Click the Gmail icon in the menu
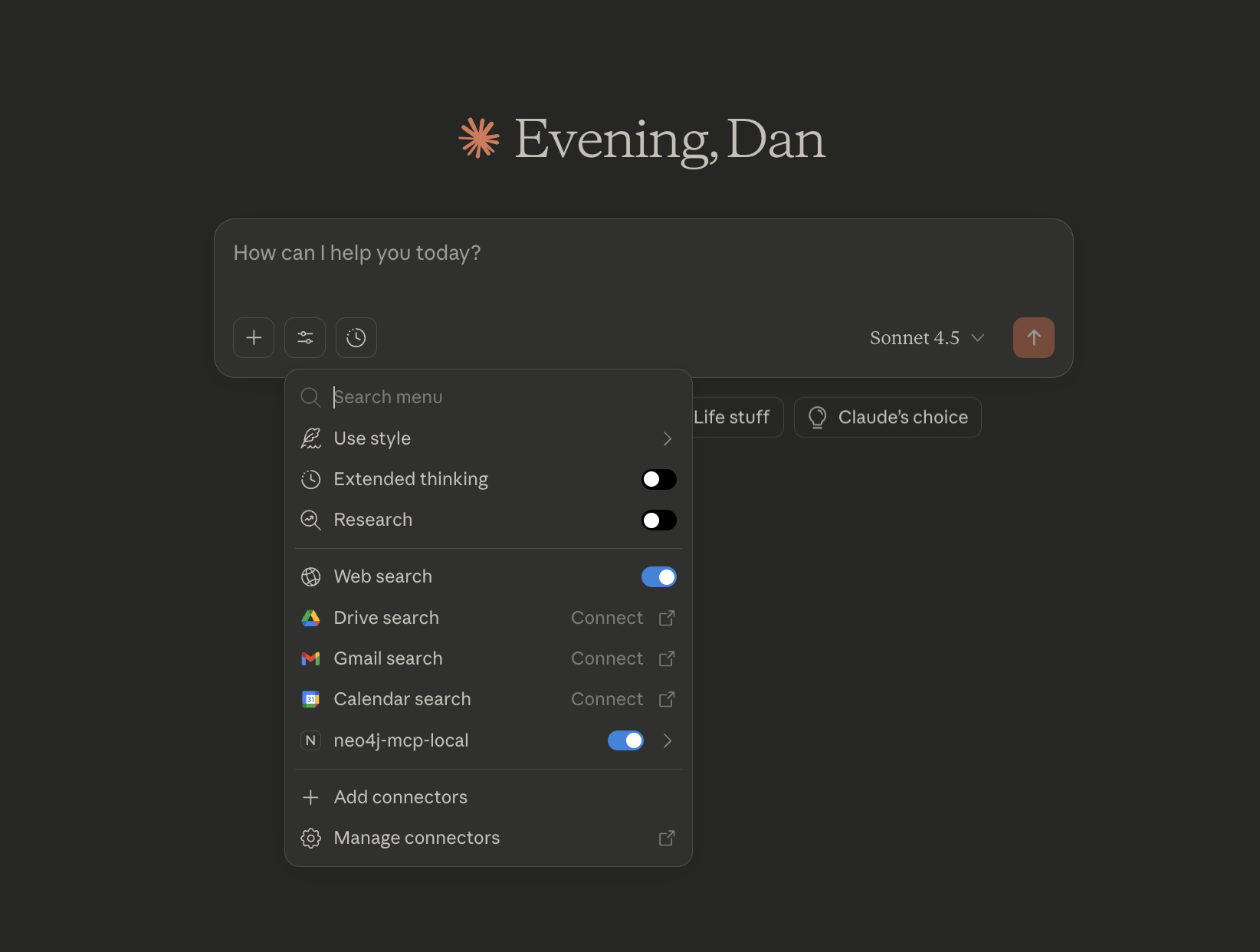 [x=310, y=658]
